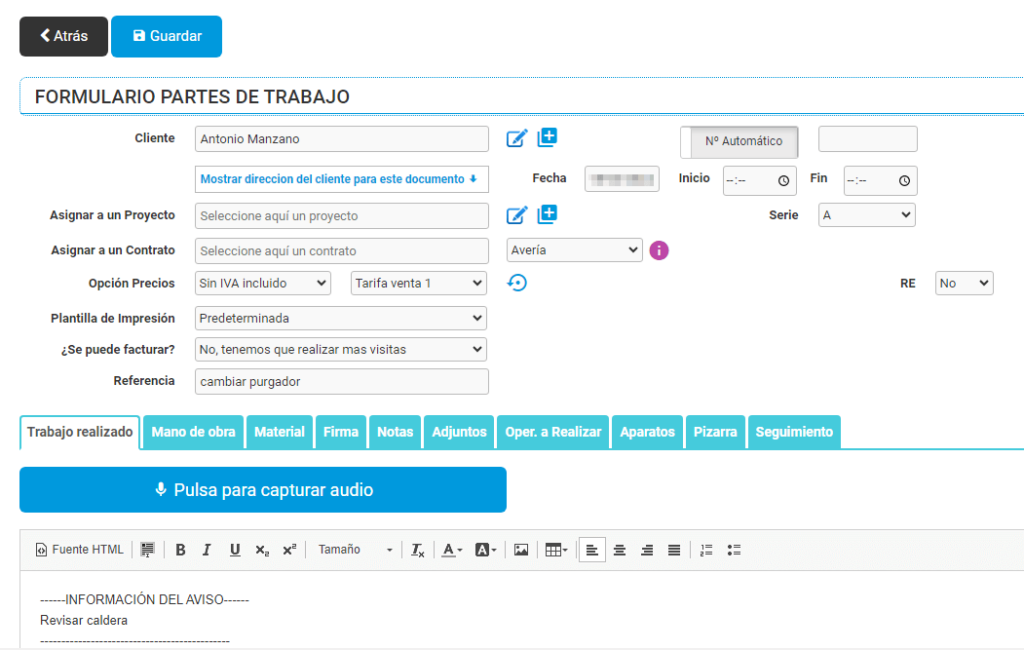Screen dimensions: 1024x650
Task: Click the add new project icon
Action: tap(547, 214)
